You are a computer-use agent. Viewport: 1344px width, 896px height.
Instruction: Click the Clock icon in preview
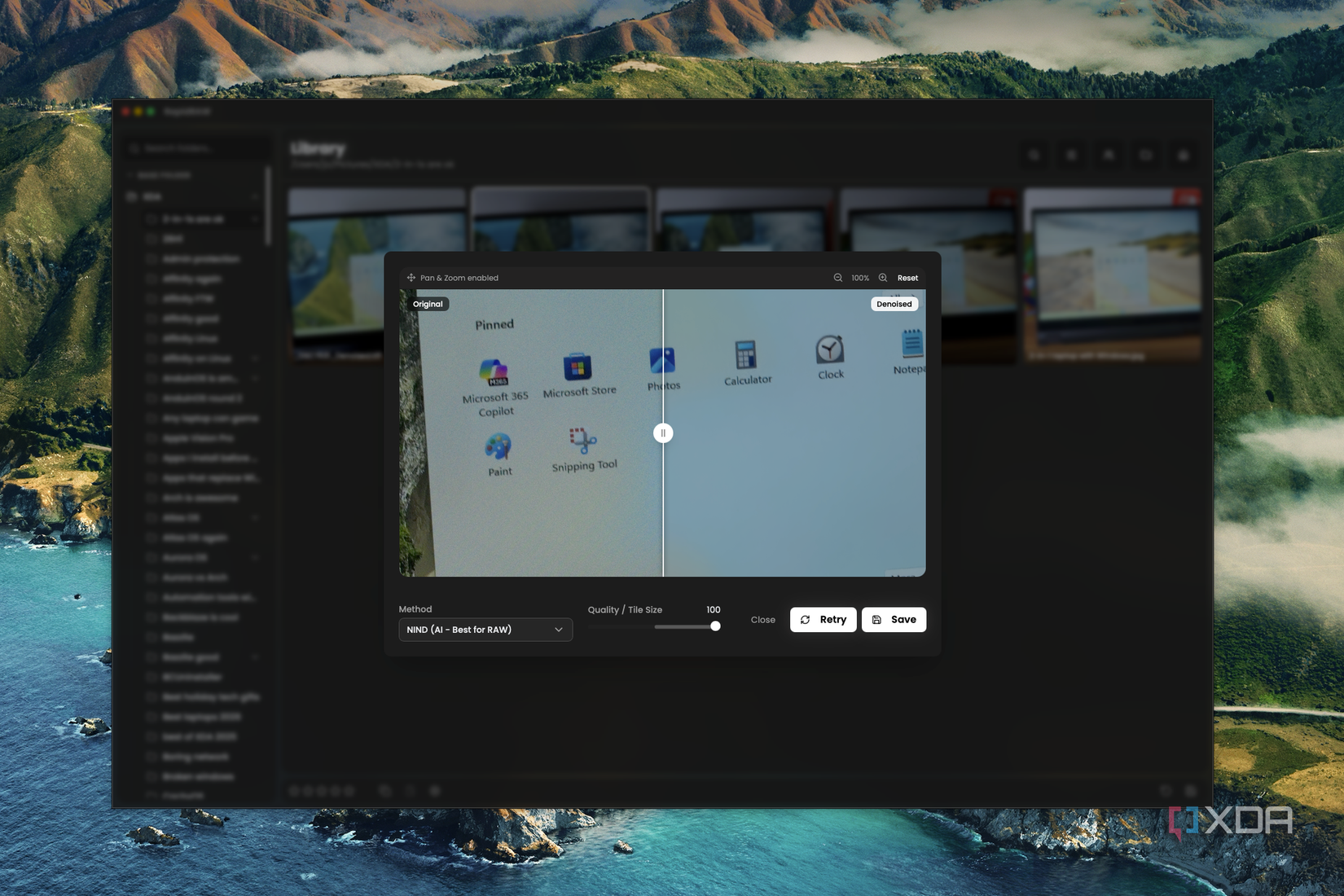tap(829, 349)
